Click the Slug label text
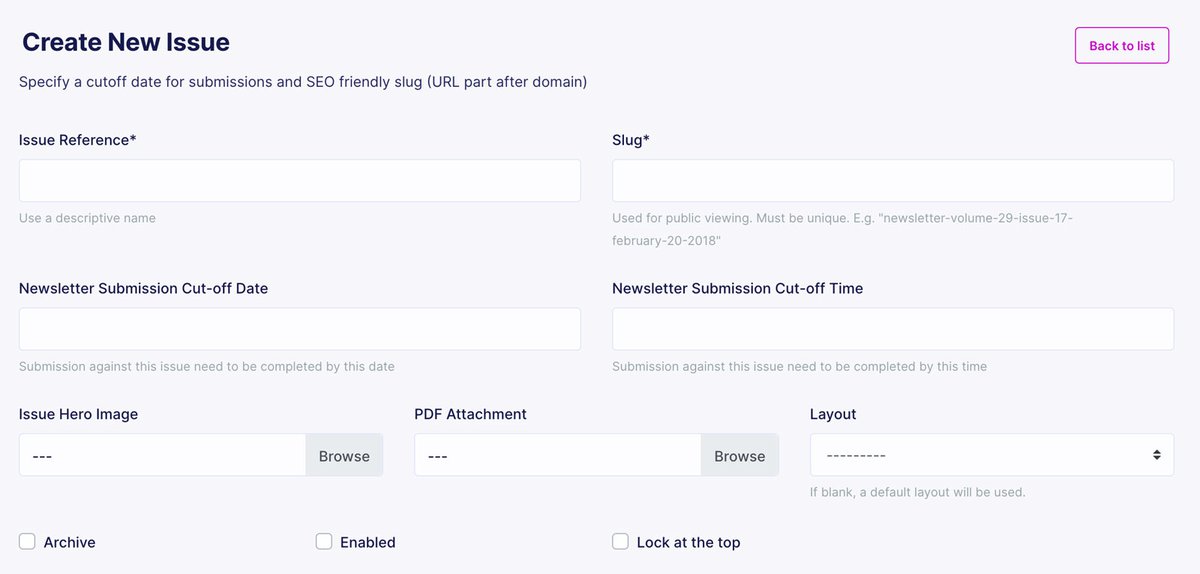The height and width of the screenshot is (574, 1200). click(x=630, y=140)
